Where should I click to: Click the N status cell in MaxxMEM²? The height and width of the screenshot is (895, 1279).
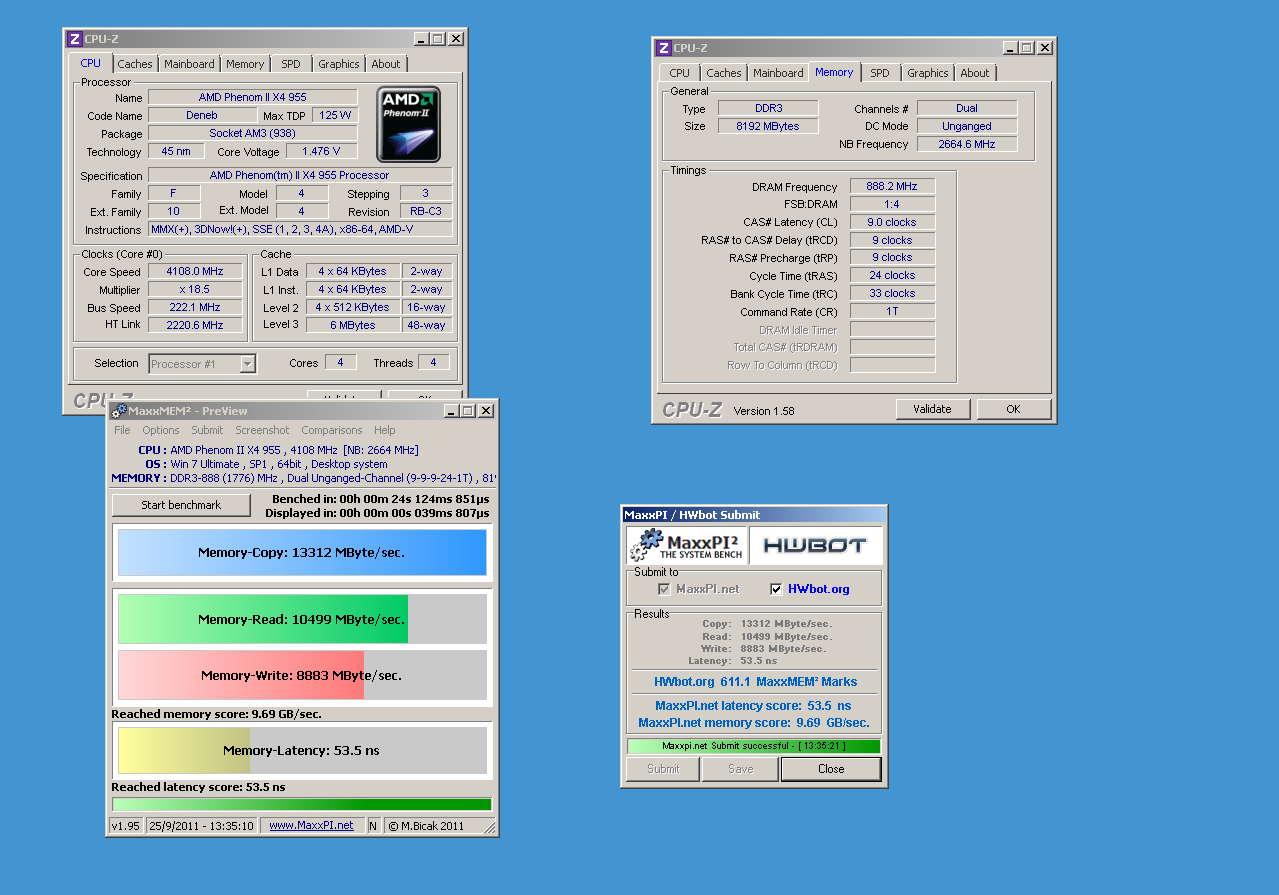[373, 825]
